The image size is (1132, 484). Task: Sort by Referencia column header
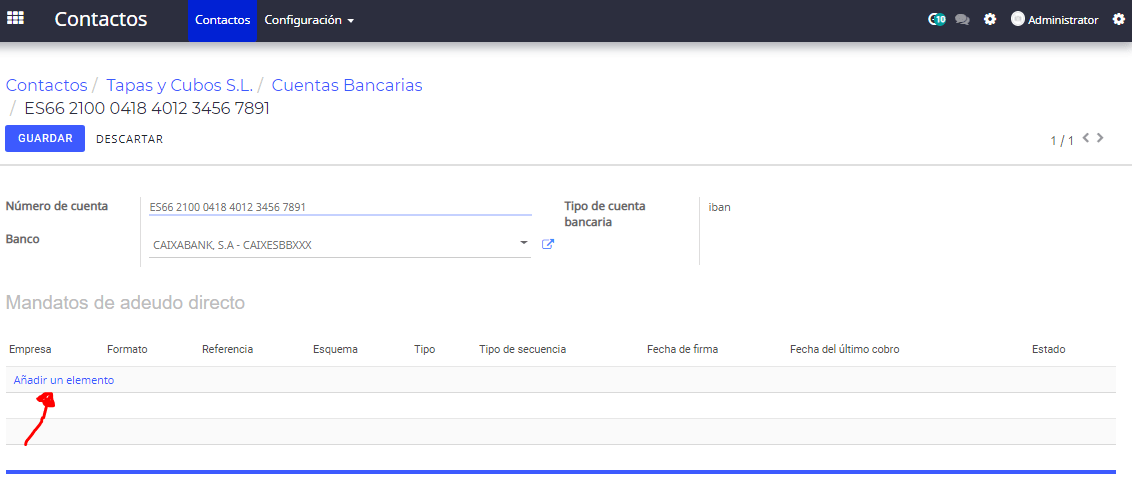tap(227, 350)
